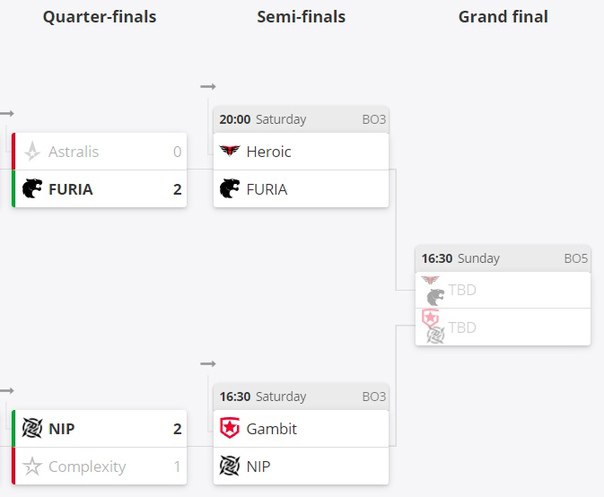Click the faded Gambit logo in grand final
Image resolution: width=604 pixels, height=497 pixels.
coord(430,317)
